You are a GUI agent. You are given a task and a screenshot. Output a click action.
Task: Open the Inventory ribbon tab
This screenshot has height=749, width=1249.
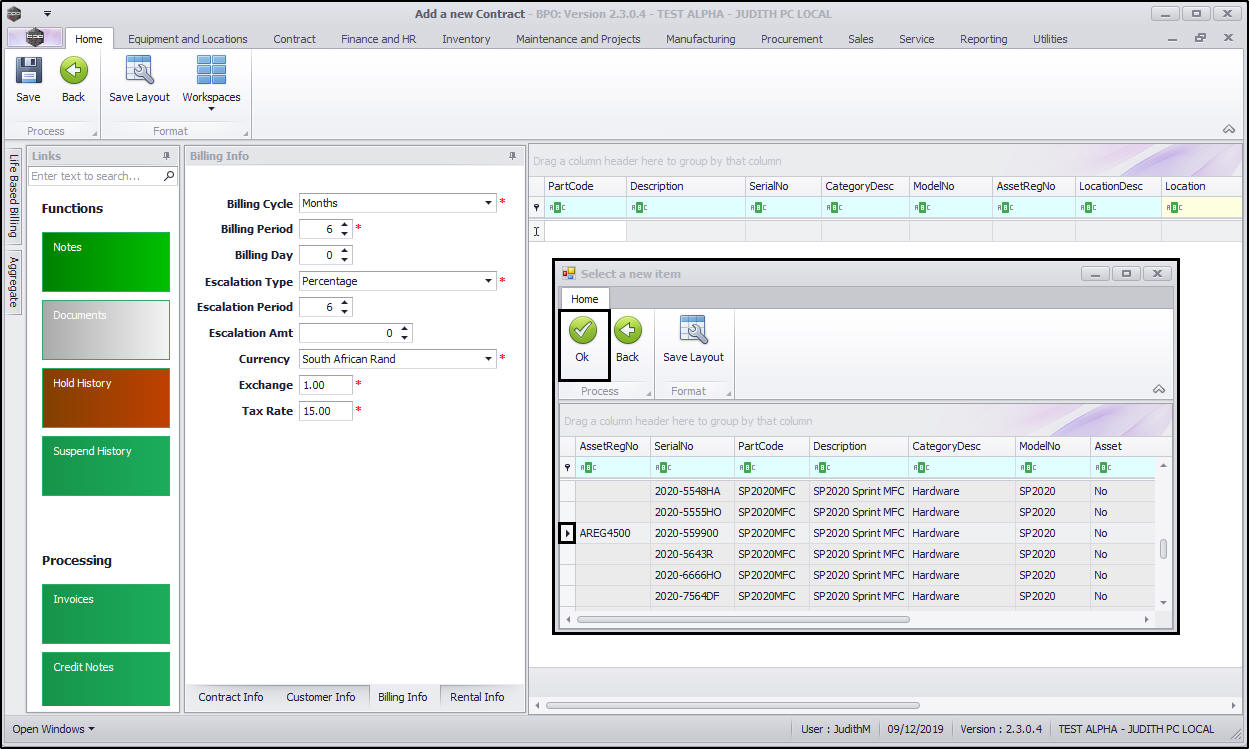click(466, 39)
